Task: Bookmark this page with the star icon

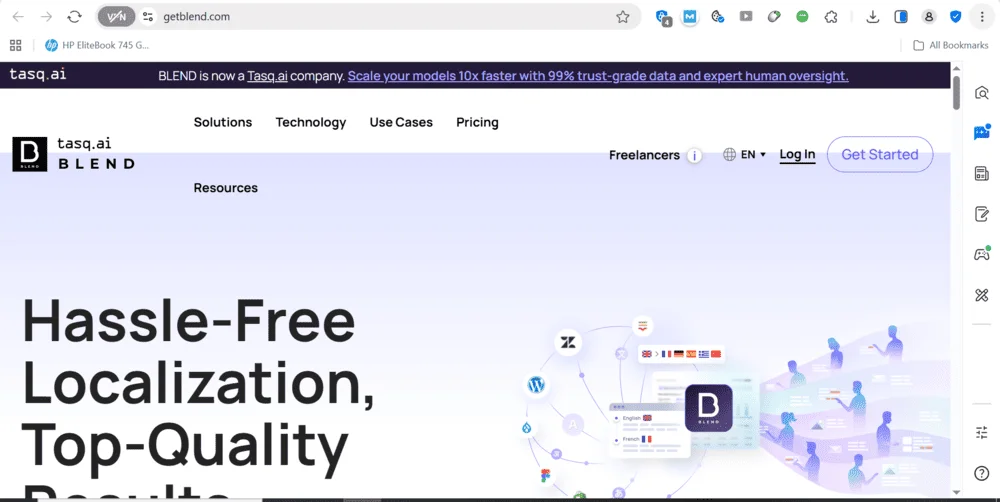Action: [x=623, y=17]
